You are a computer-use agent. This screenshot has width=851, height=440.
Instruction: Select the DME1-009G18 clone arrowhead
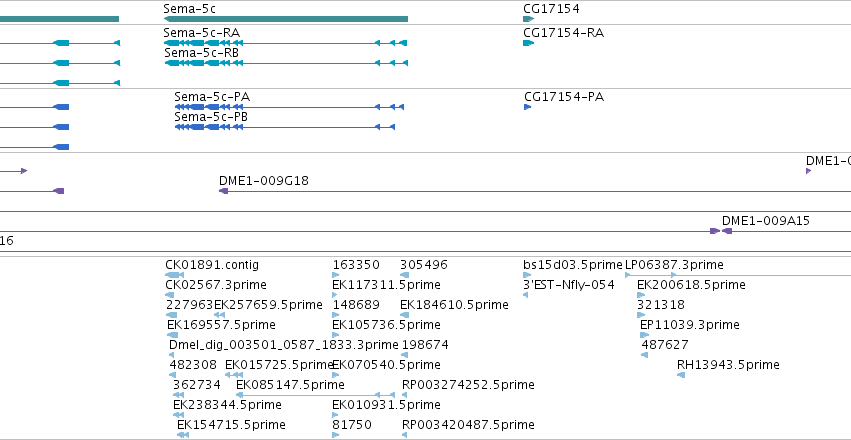223,191
